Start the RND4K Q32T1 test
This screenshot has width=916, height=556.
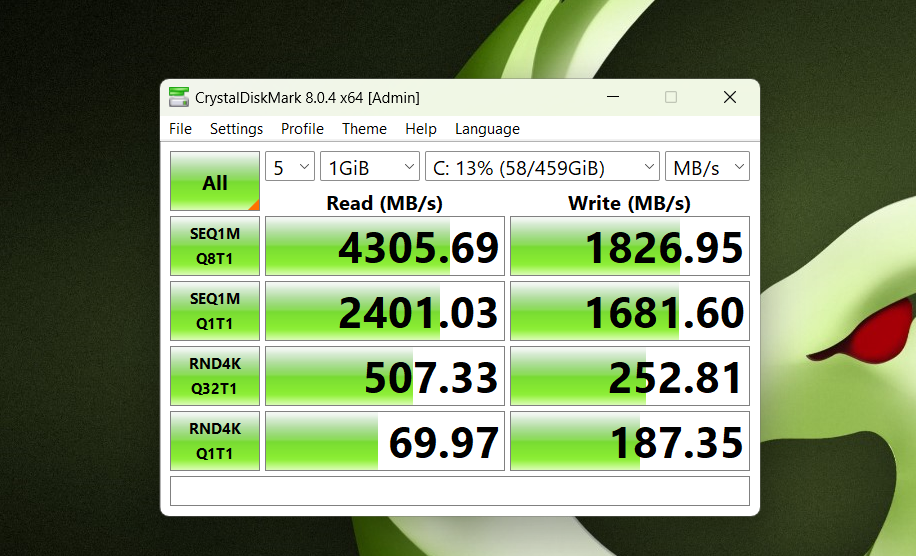point(215,376)
